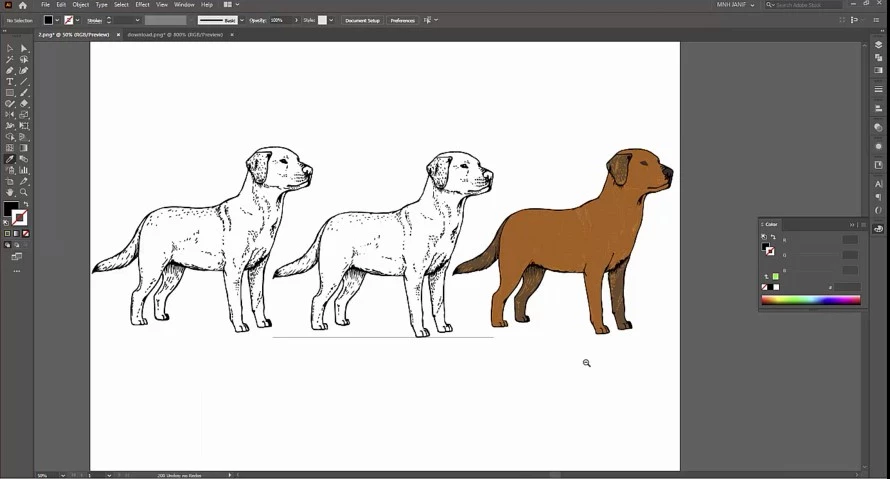Click the Document Setup button
Image resolution: width=890 pixels, height=479 pixels.
[362, 20]
